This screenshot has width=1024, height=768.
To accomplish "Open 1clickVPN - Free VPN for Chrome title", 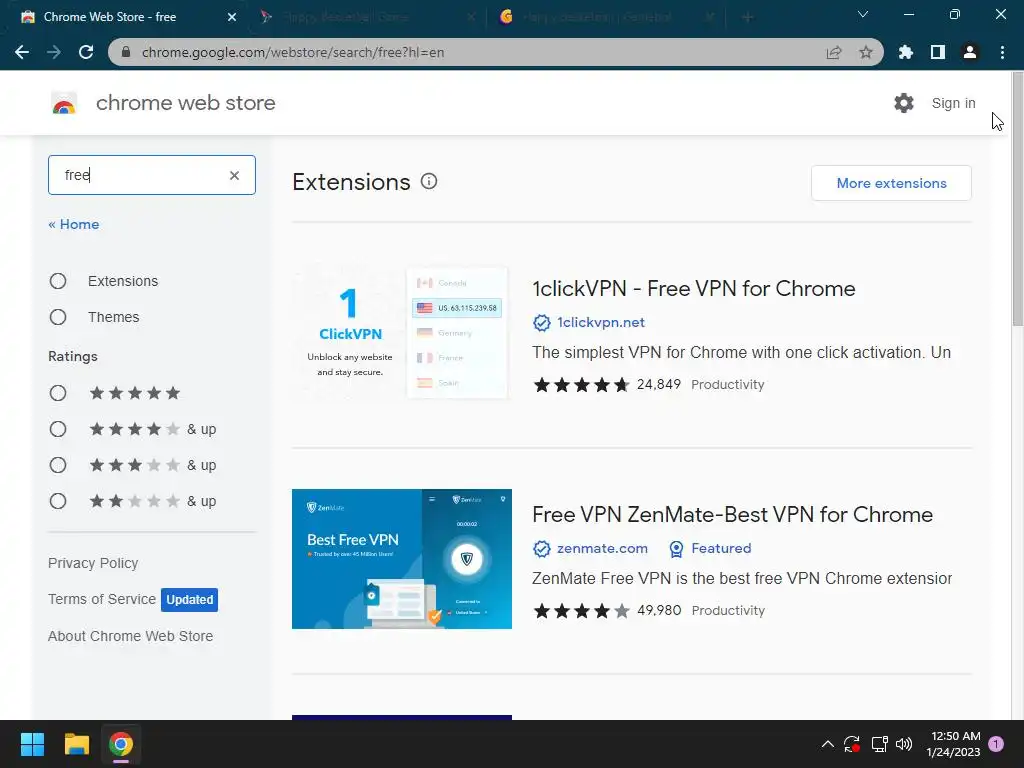I will (x=694, y=289).
